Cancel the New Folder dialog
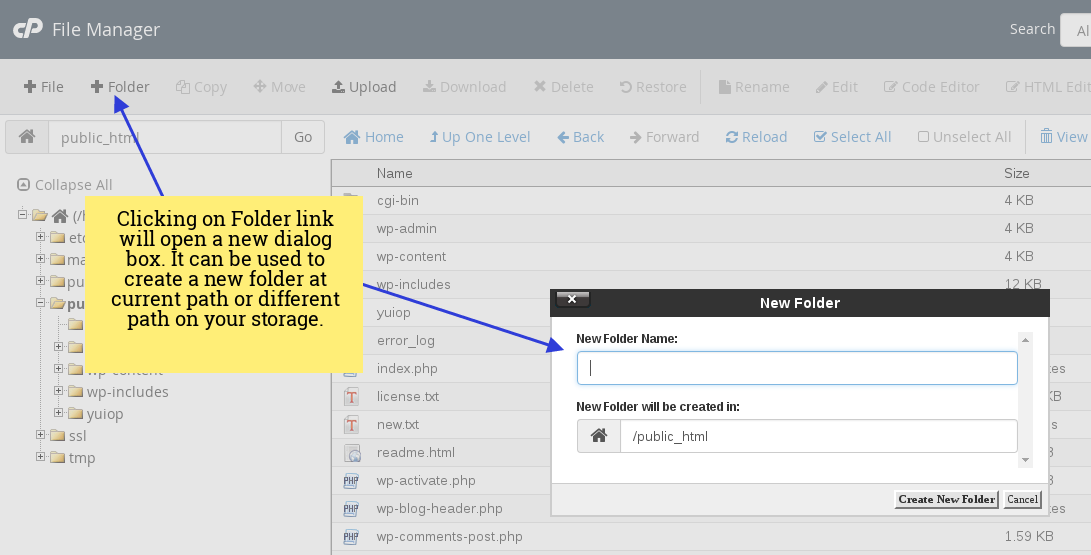Screen dimensions: 1091x555 [x=1022, y=499]
